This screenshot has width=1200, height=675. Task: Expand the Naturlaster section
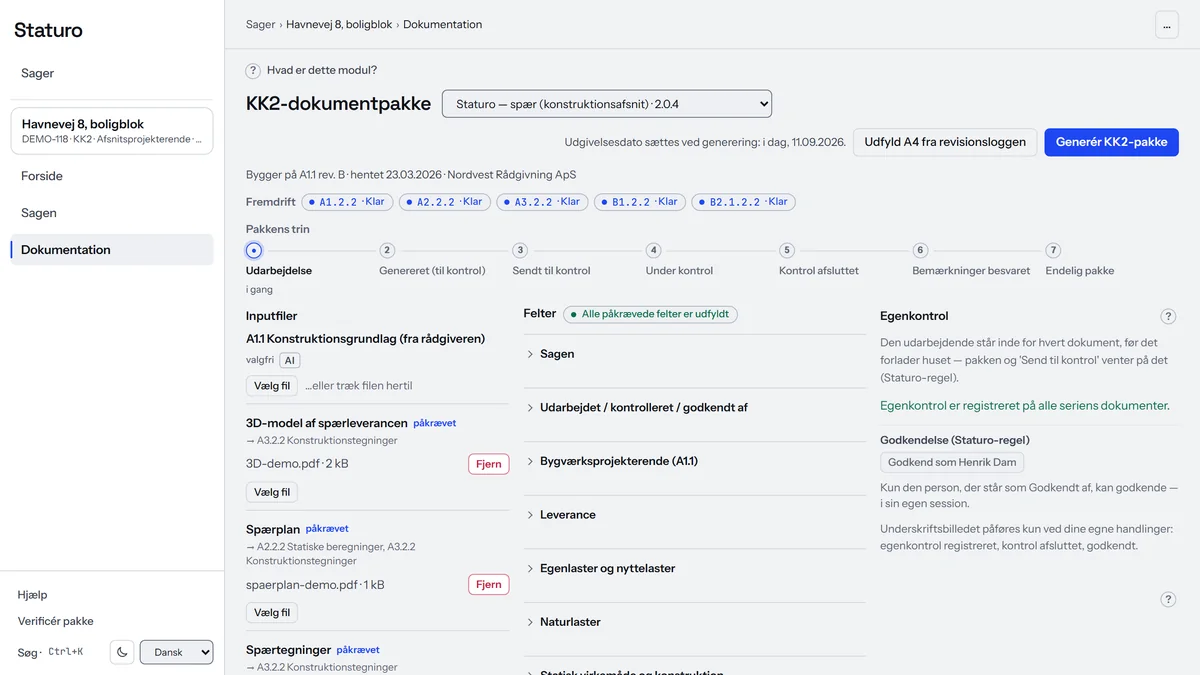coord(695,622)
